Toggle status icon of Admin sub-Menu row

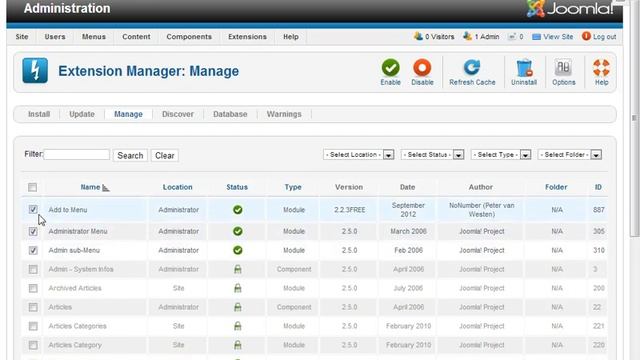coord(238,250)
